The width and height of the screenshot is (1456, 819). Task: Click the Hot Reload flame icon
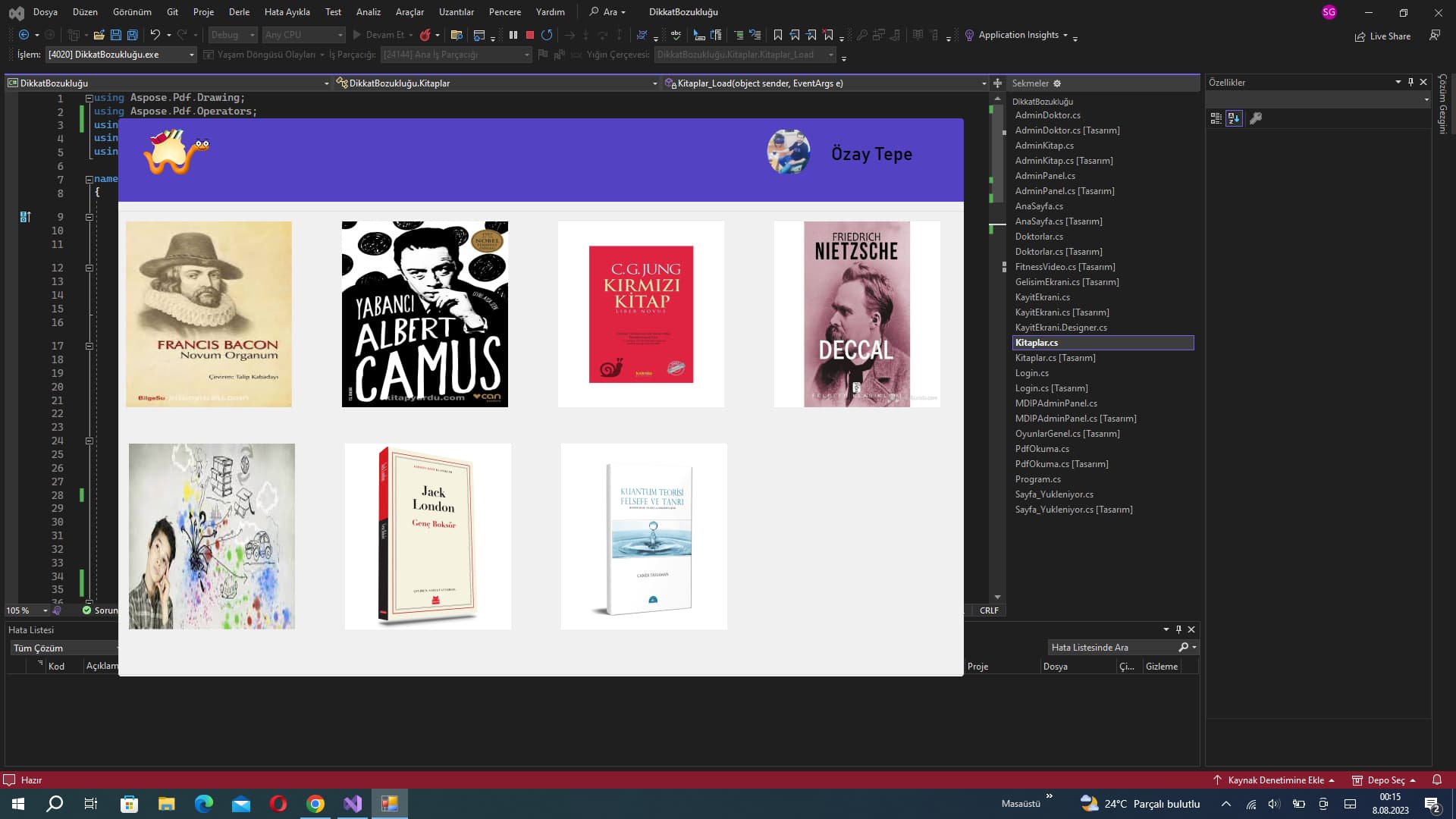tap(425, 35)
